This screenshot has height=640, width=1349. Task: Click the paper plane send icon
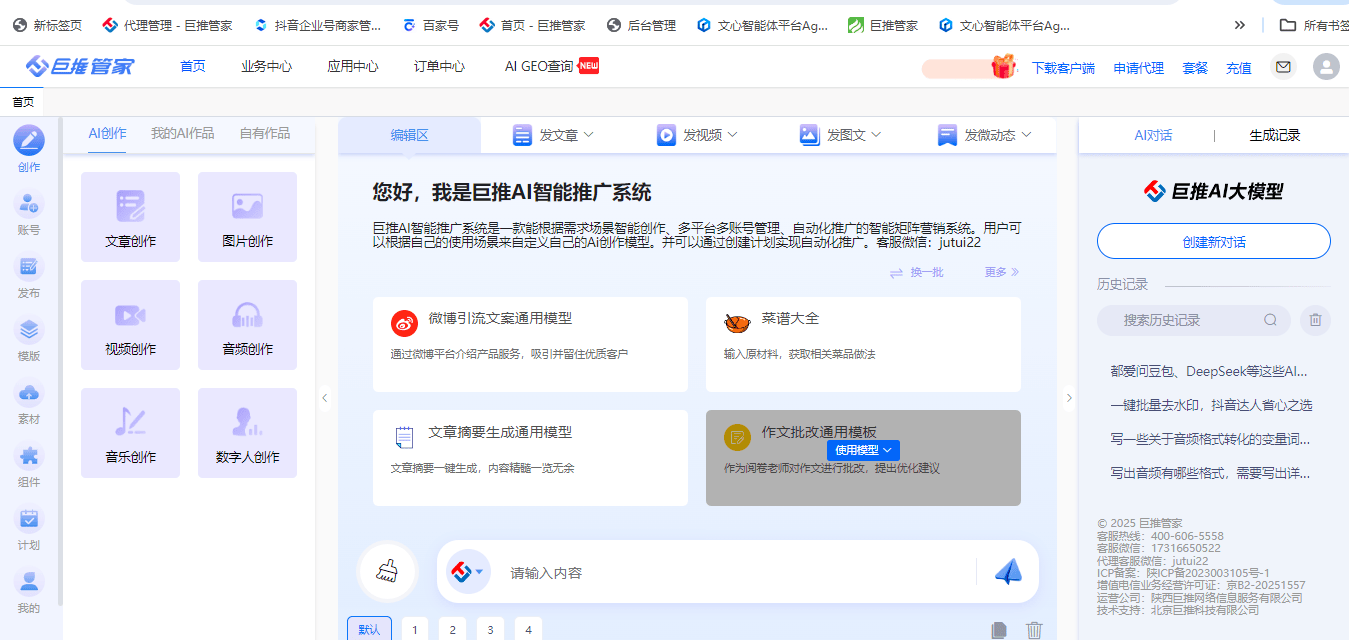(x=1008, y=572)
